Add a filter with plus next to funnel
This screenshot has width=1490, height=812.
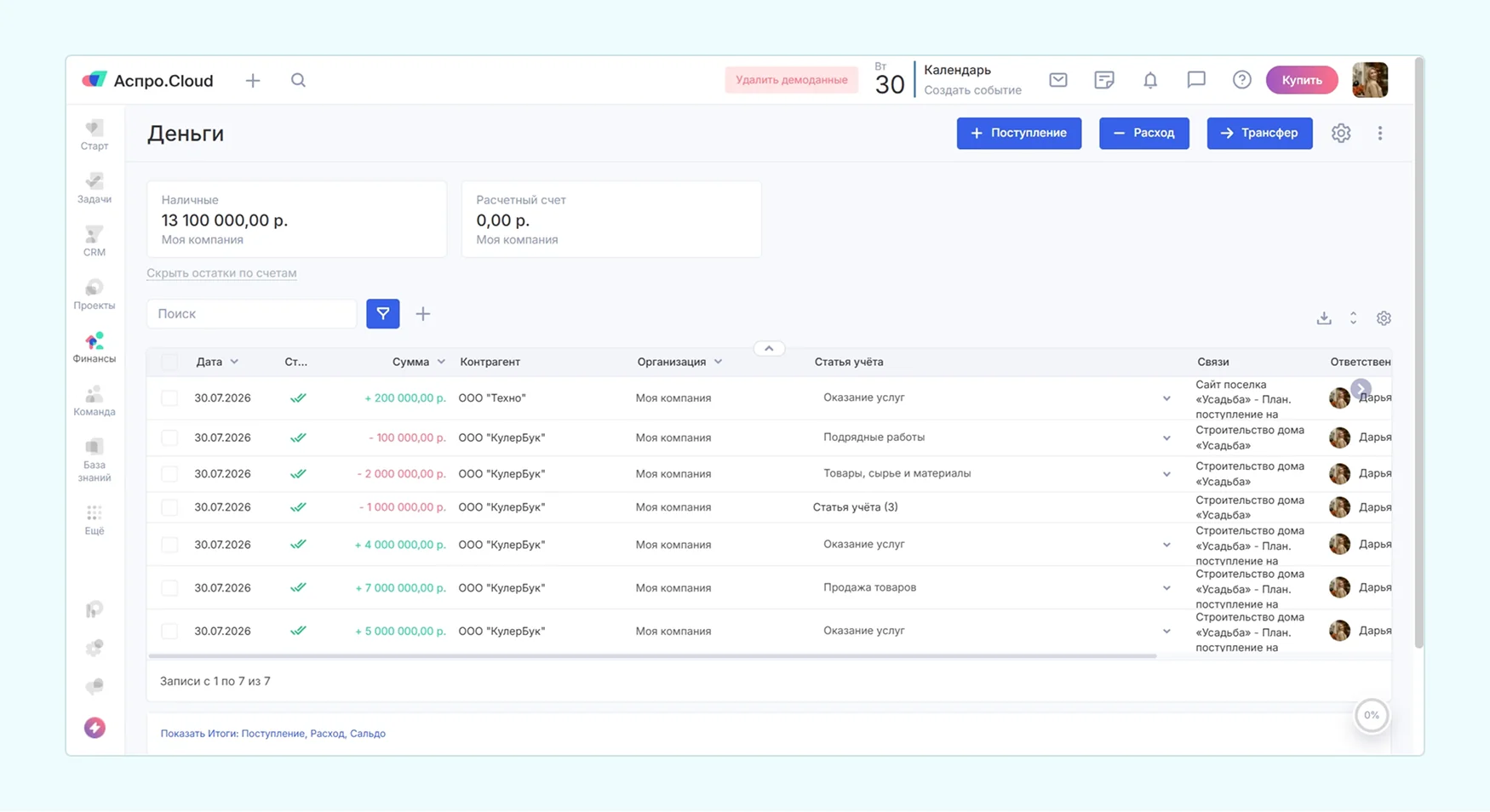click(423, 314)
